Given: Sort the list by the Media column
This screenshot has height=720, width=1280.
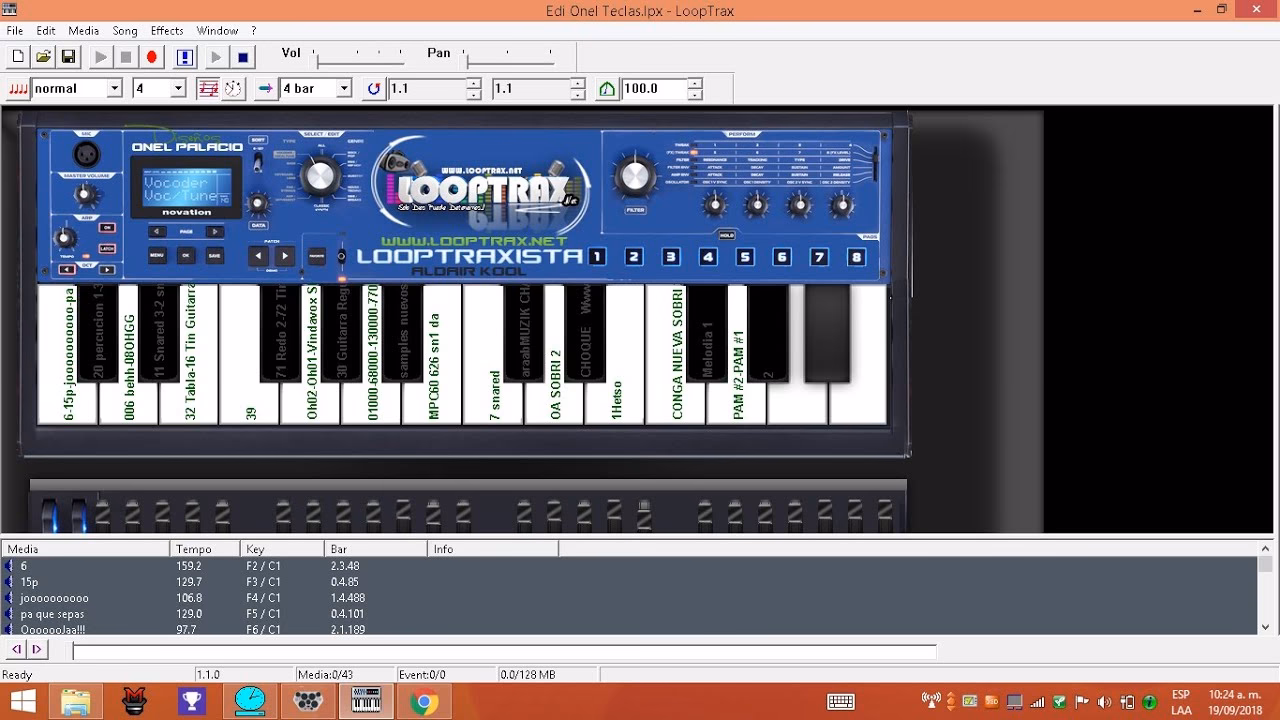Looking at the screenshot, I should [85, 549].
